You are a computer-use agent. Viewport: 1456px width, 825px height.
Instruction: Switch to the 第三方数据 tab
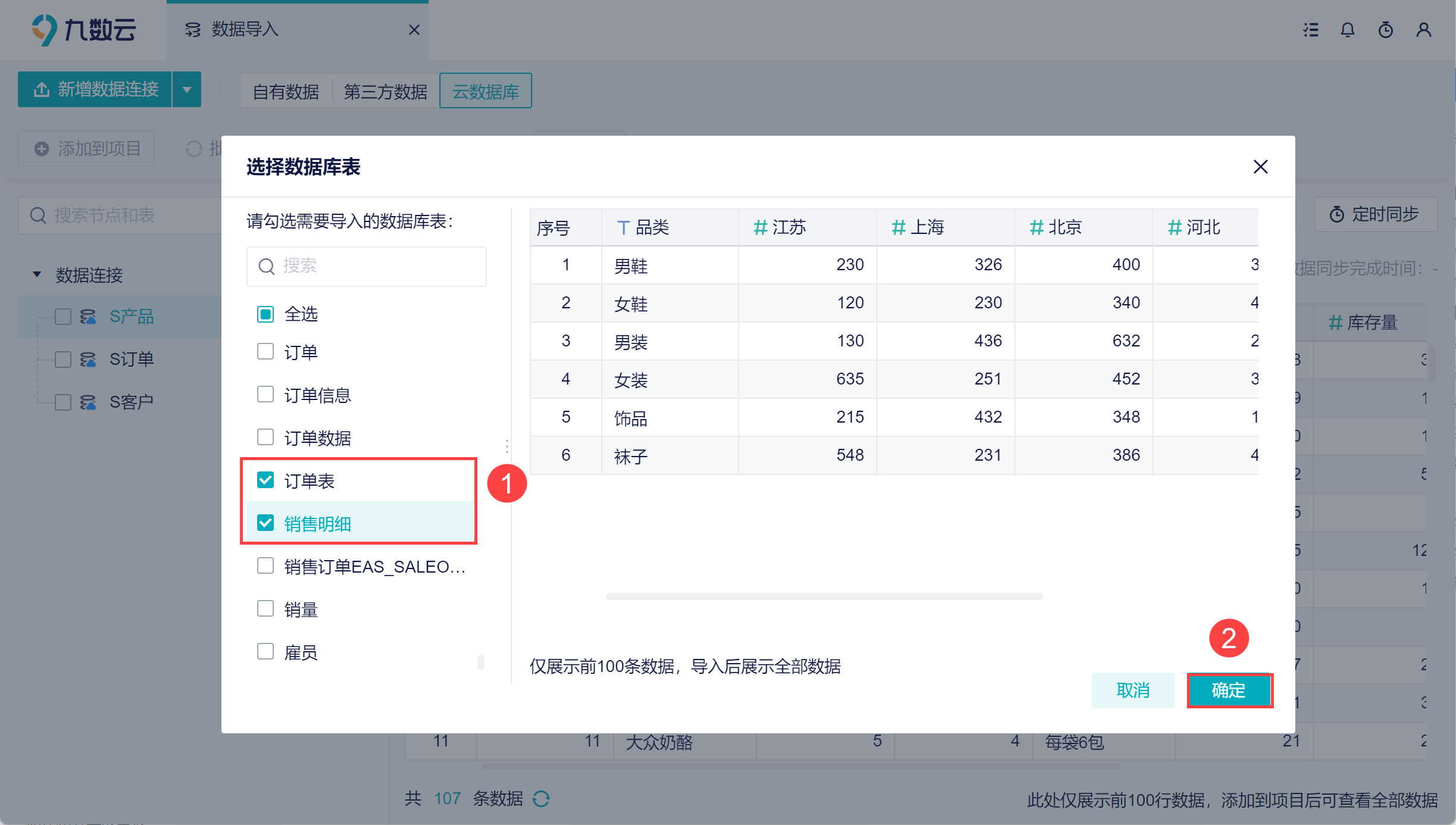[386, 92]
